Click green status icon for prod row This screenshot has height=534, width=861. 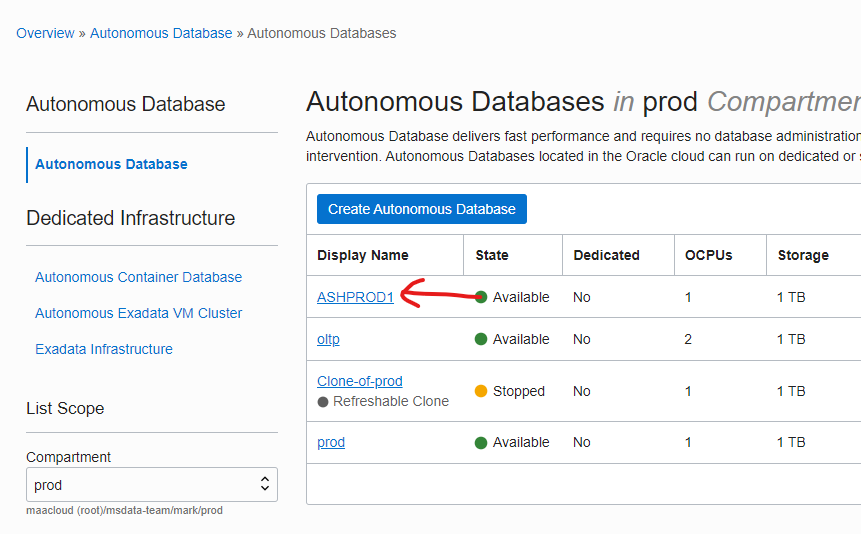[x=481, y=442]
